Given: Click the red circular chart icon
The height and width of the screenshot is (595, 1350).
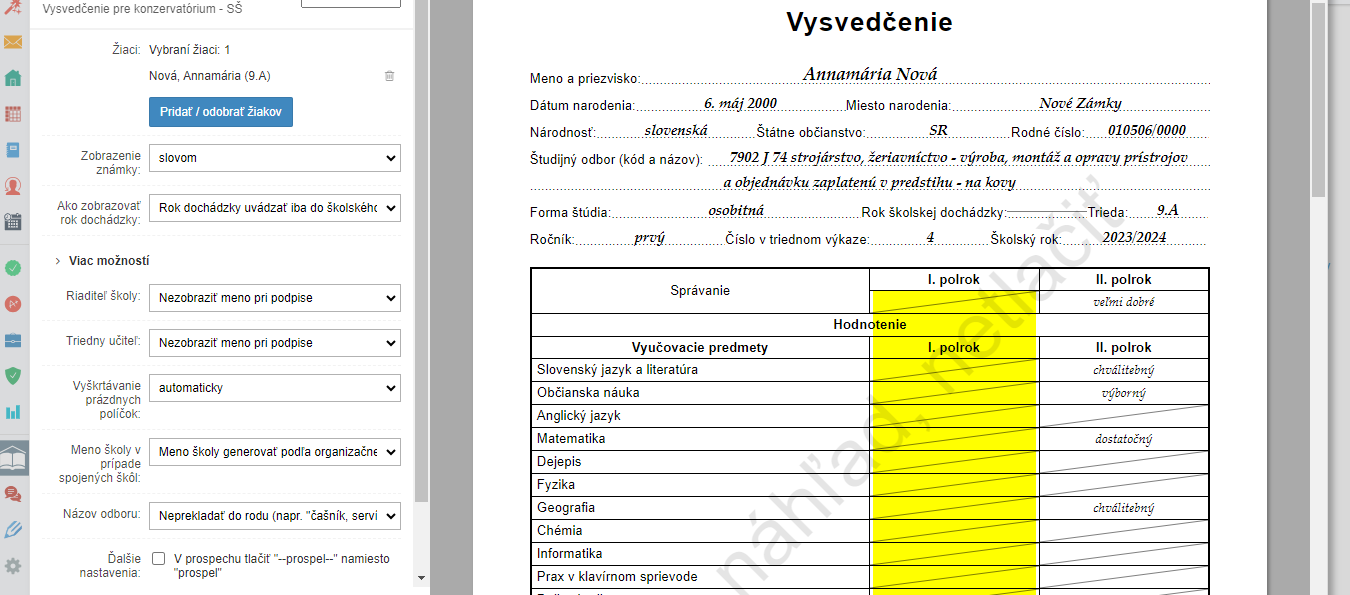Looking at the screenshot, I should pyautogui.click(x=13, y=304).
